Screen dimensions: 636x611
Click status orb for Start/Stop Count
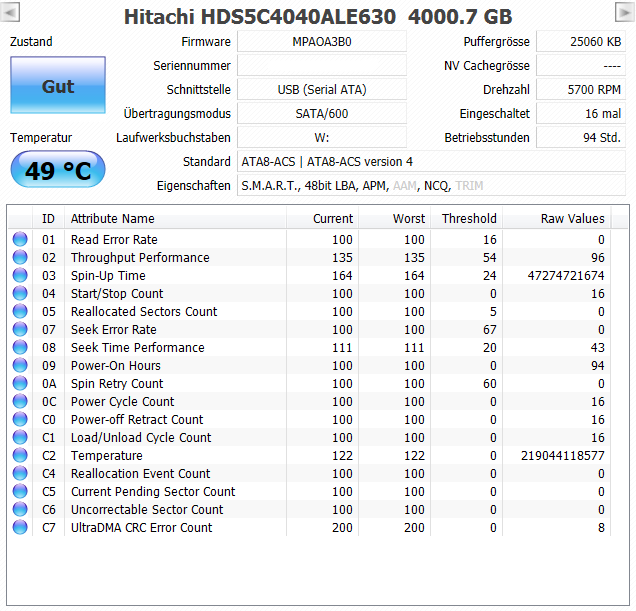pyautogui.click(x=20, y=293)
